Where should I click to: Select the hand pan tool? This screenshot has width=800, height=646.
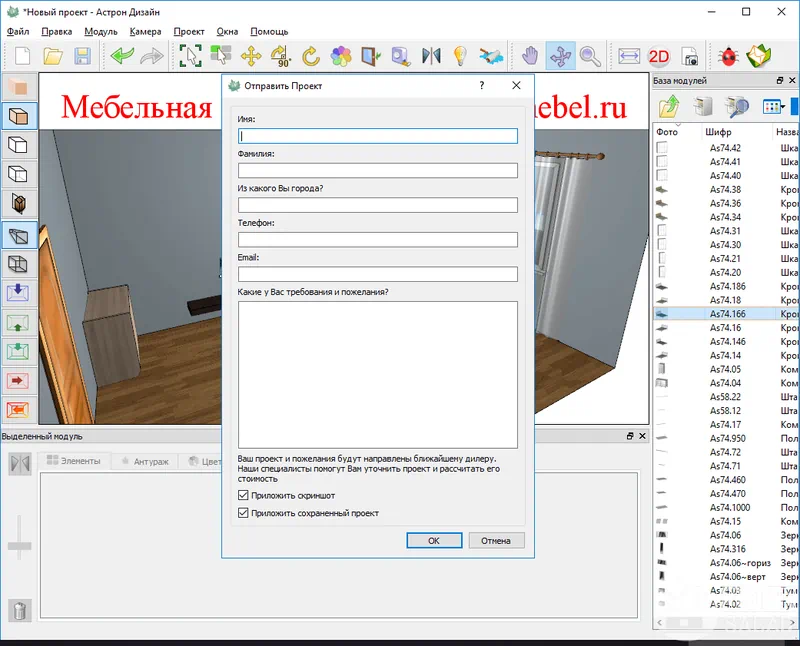click(530, 56)
